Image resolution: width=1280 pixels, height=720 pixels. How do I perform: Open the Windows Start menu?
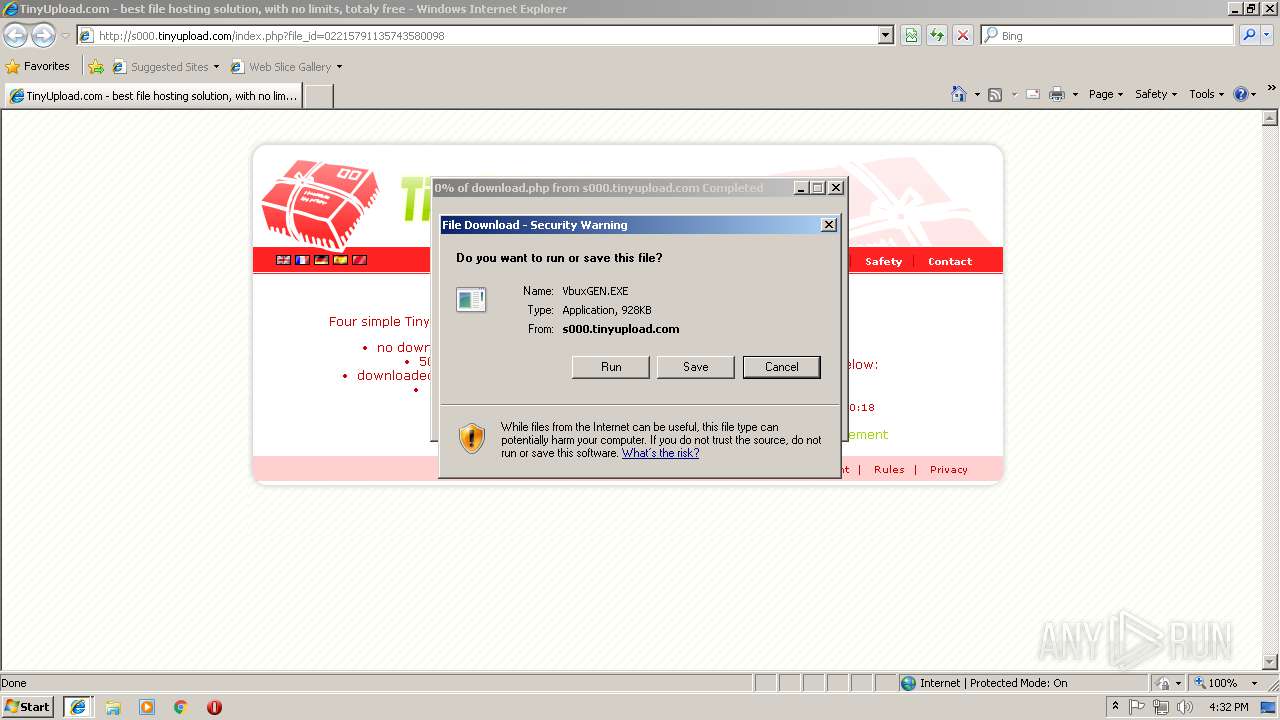pos(28,707)
